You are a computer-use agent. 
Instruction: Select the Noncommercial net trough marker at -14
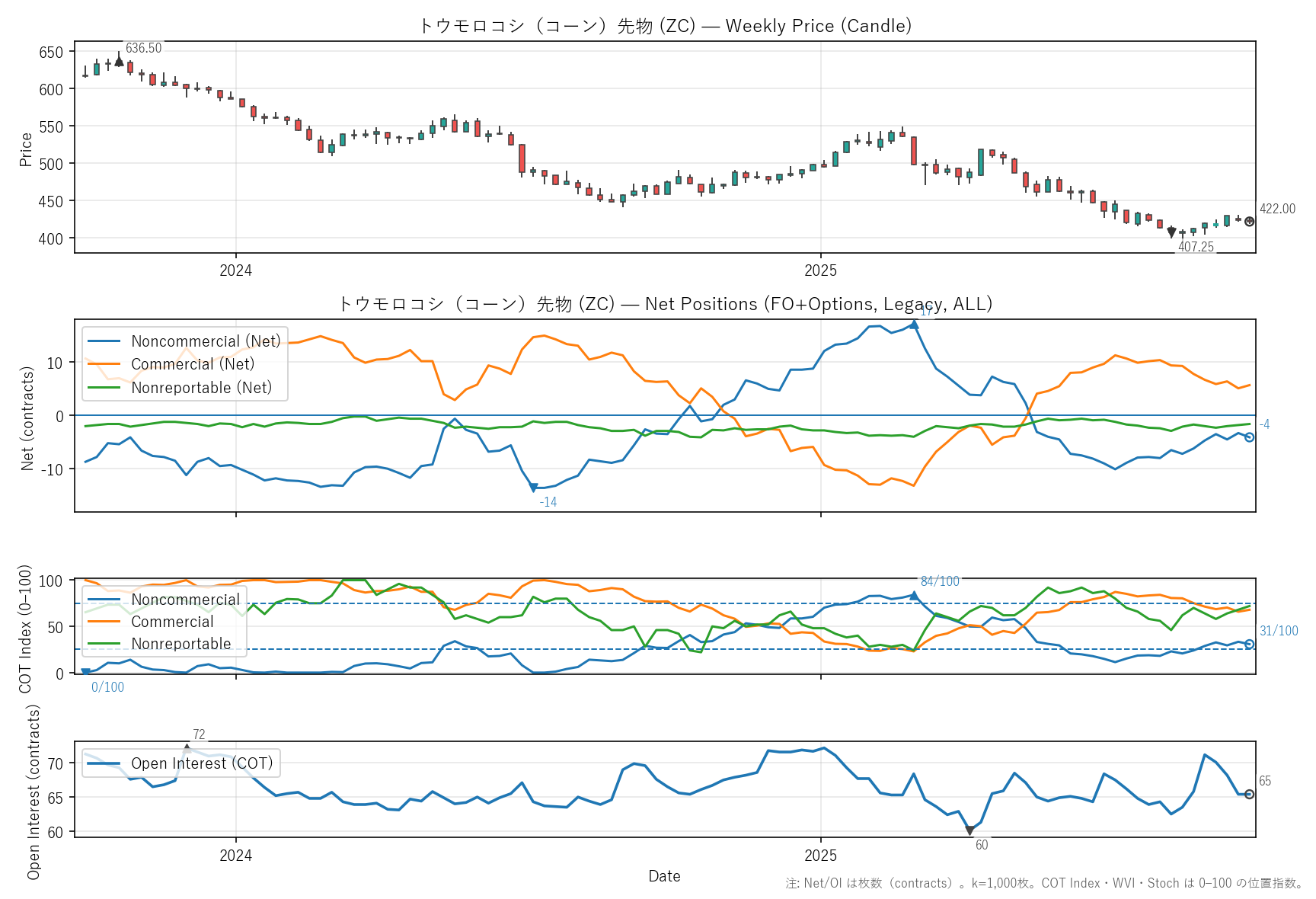[x=533, y=488]
